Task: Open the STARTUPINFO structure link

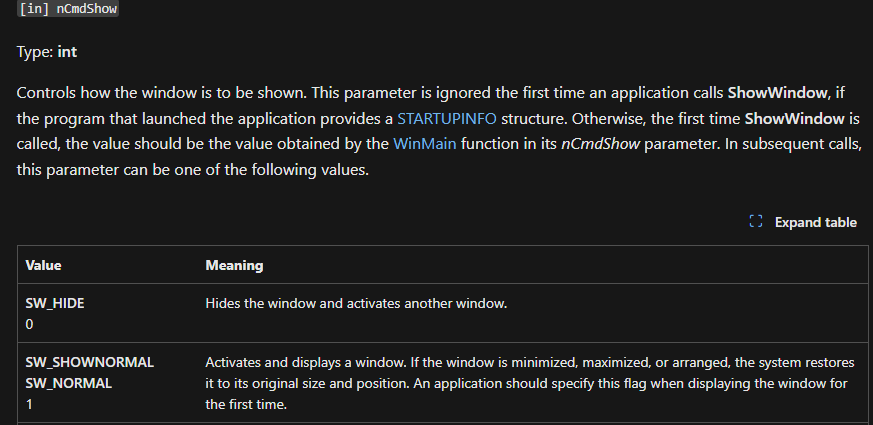Action: [x=447, y=119]
